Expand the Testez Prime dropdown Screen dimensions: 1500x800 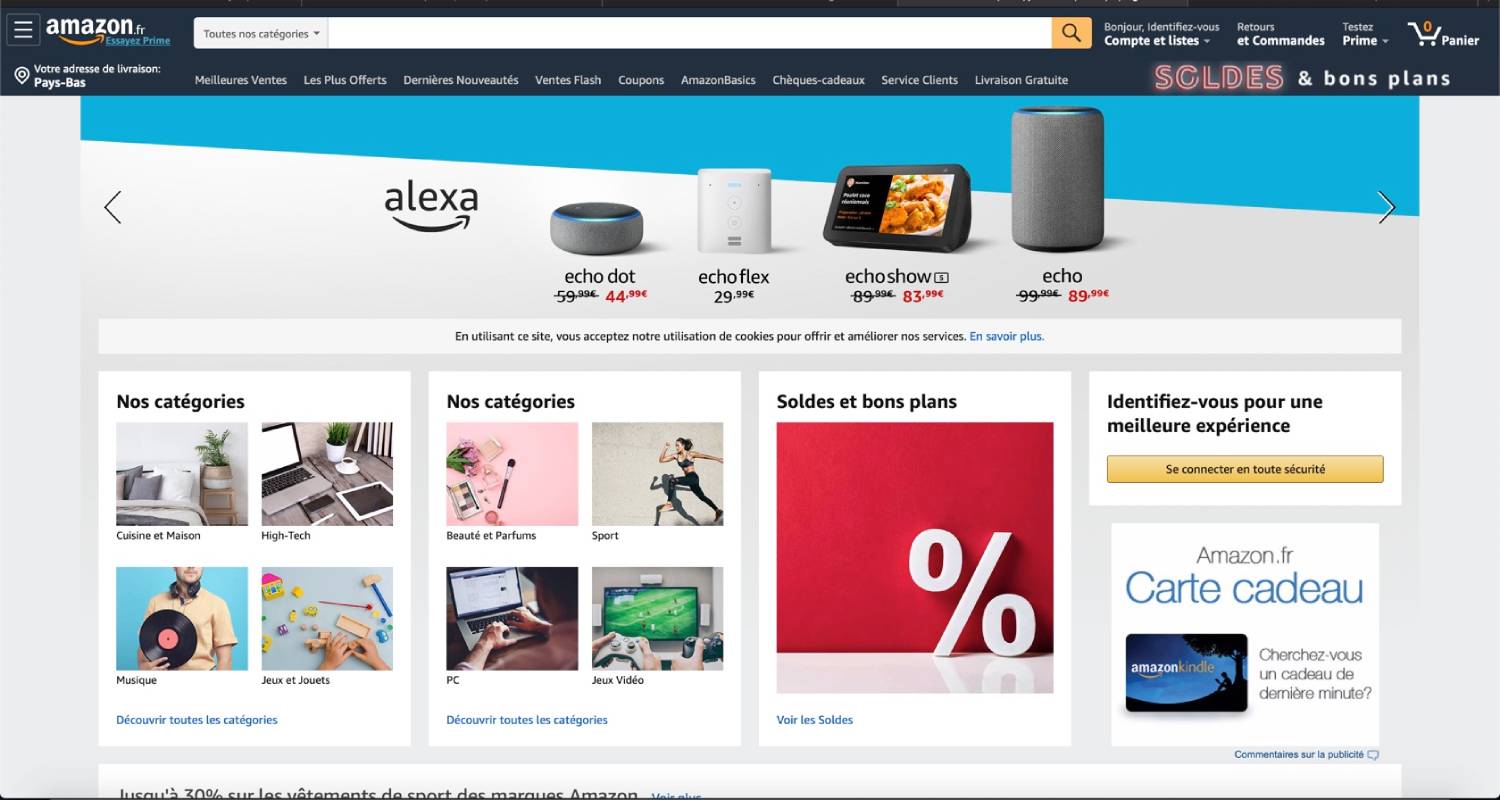point(1366,34)
